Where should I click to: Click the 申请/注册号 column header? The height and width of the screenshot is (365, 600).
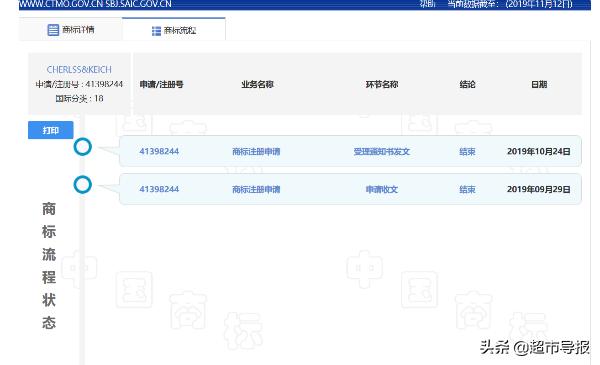[161, 85]
